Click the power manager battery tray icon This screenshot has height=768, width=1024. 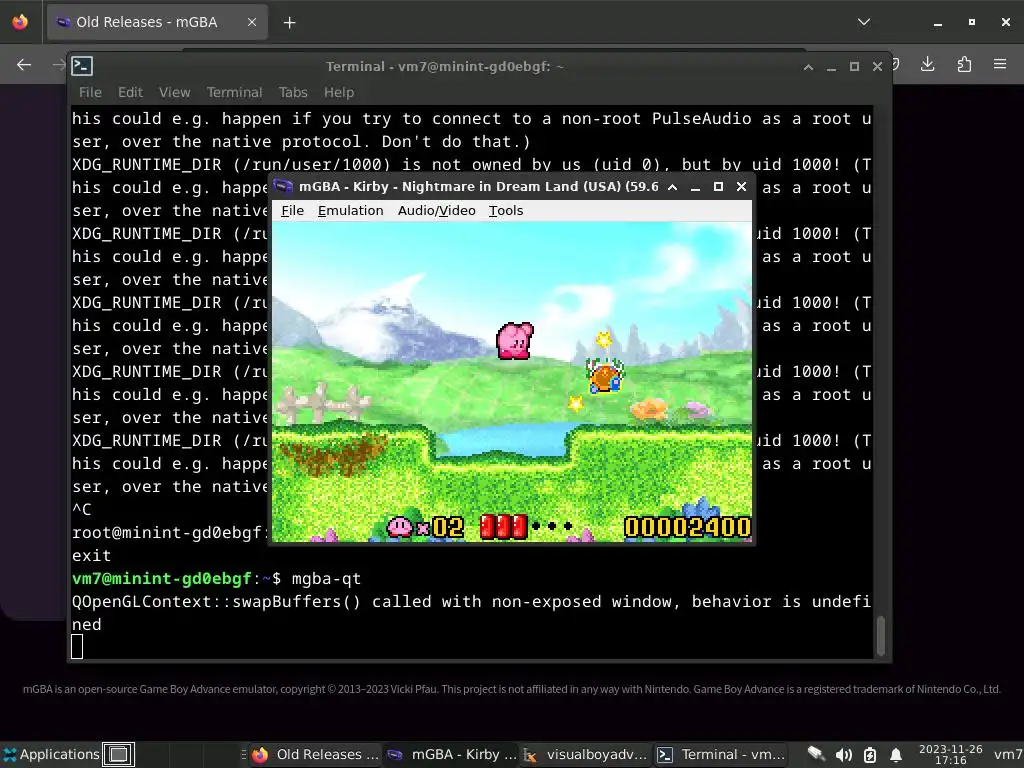point(870,755)
